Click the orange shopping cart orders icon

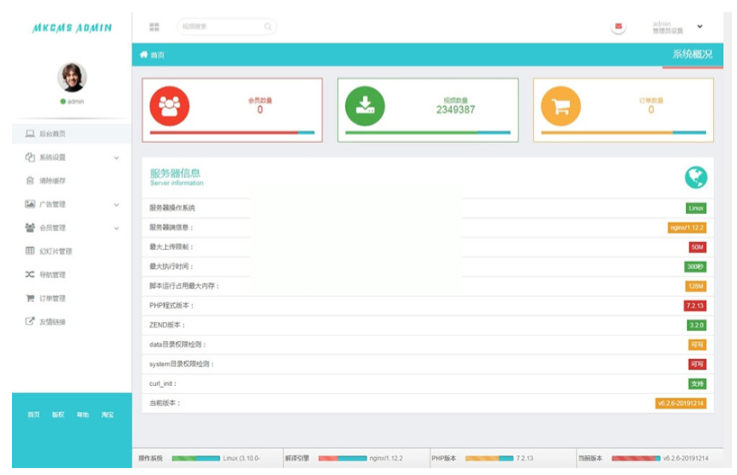561,104
